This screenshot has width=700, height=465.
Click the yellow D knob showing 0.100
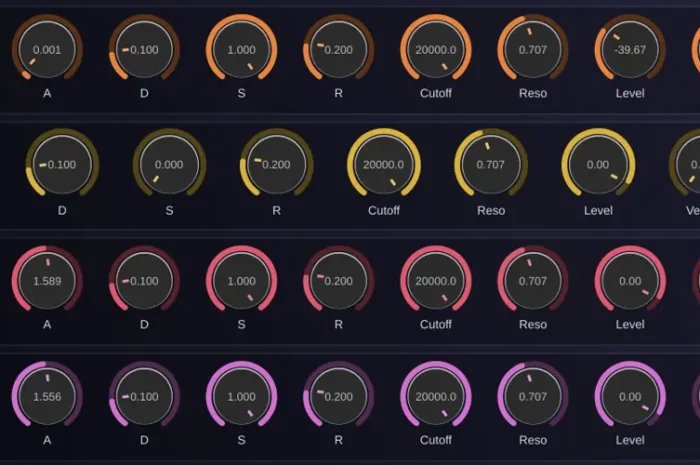pos(62,165)
